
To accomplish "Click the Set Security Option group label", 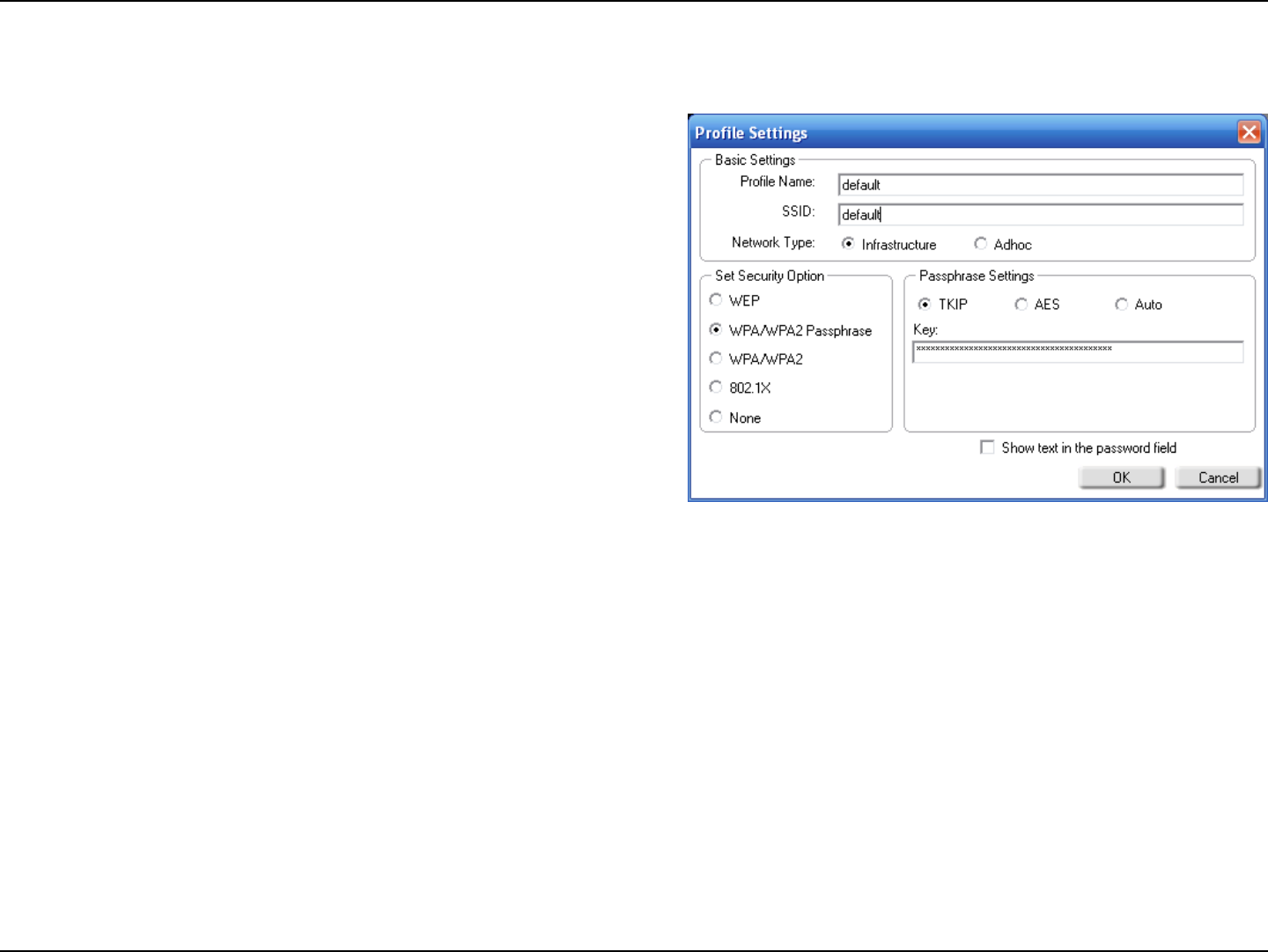I will tap(770, 276).
